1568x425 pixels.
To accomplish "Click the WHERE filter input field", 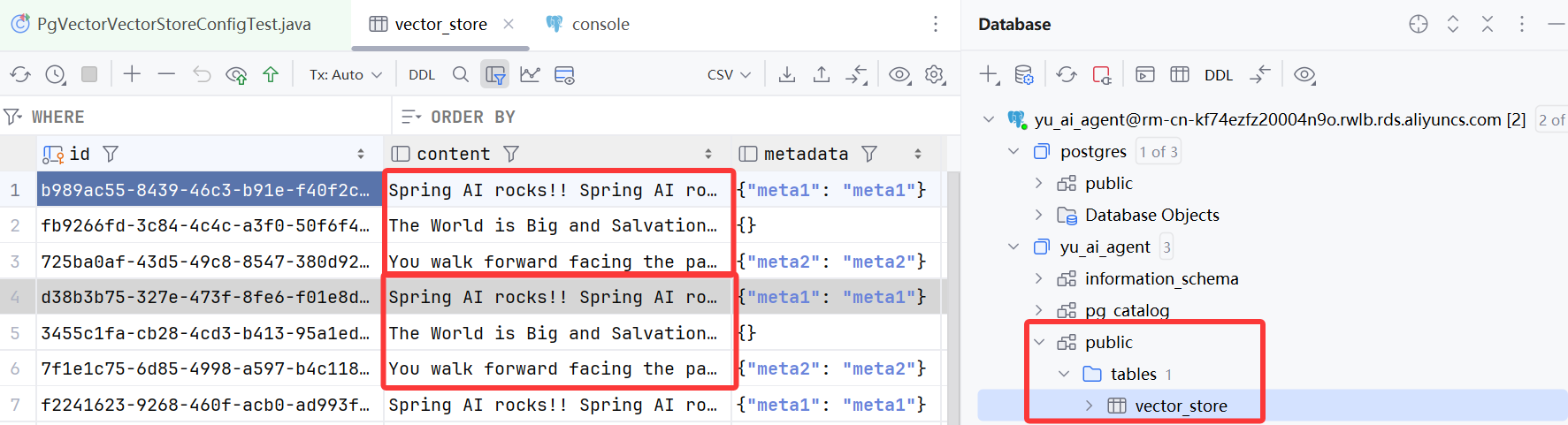I will click(195, 117).
